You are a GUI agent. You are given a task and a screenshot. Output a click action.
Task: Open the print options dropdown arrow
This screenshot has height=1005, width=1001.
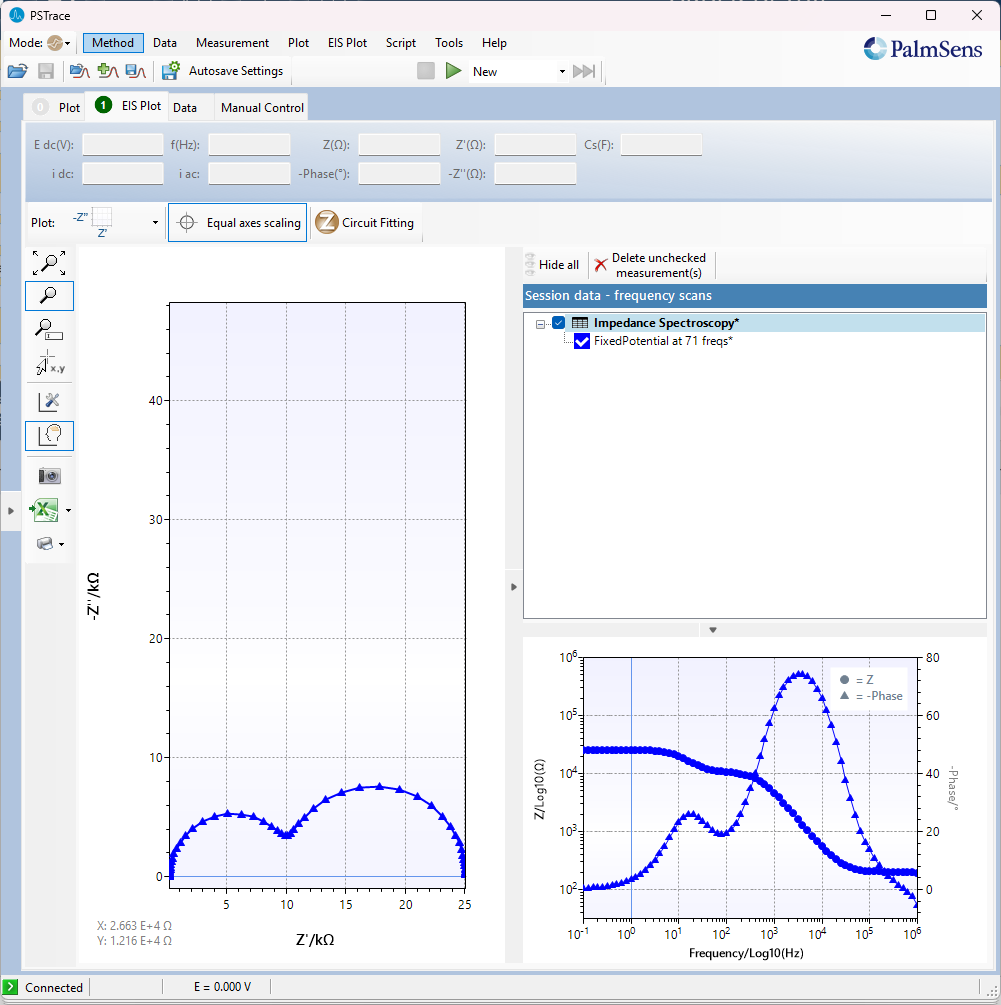tap(62, 544)
